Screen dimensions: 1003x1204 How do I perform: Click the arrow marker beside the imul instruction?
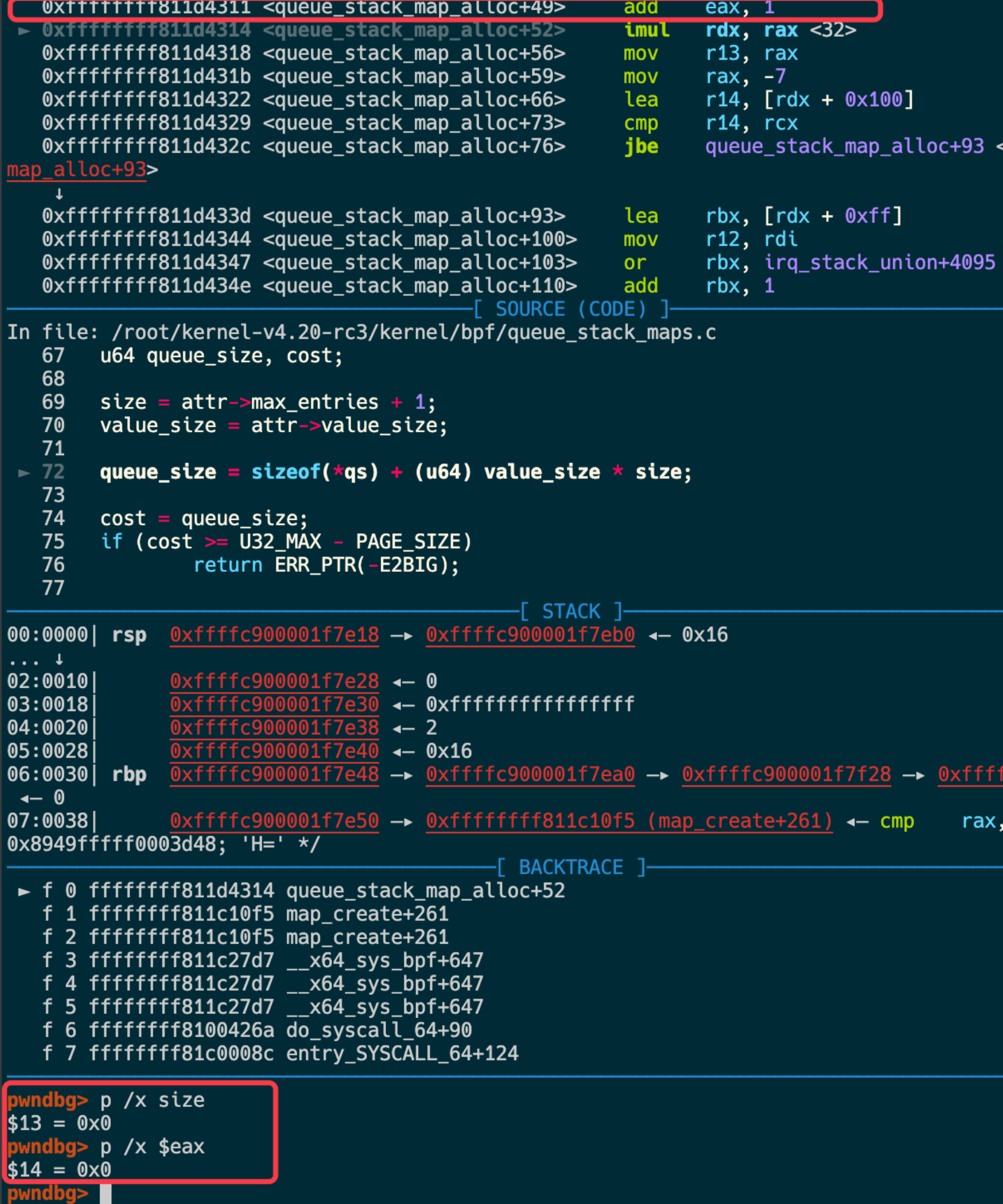[24, 31]
